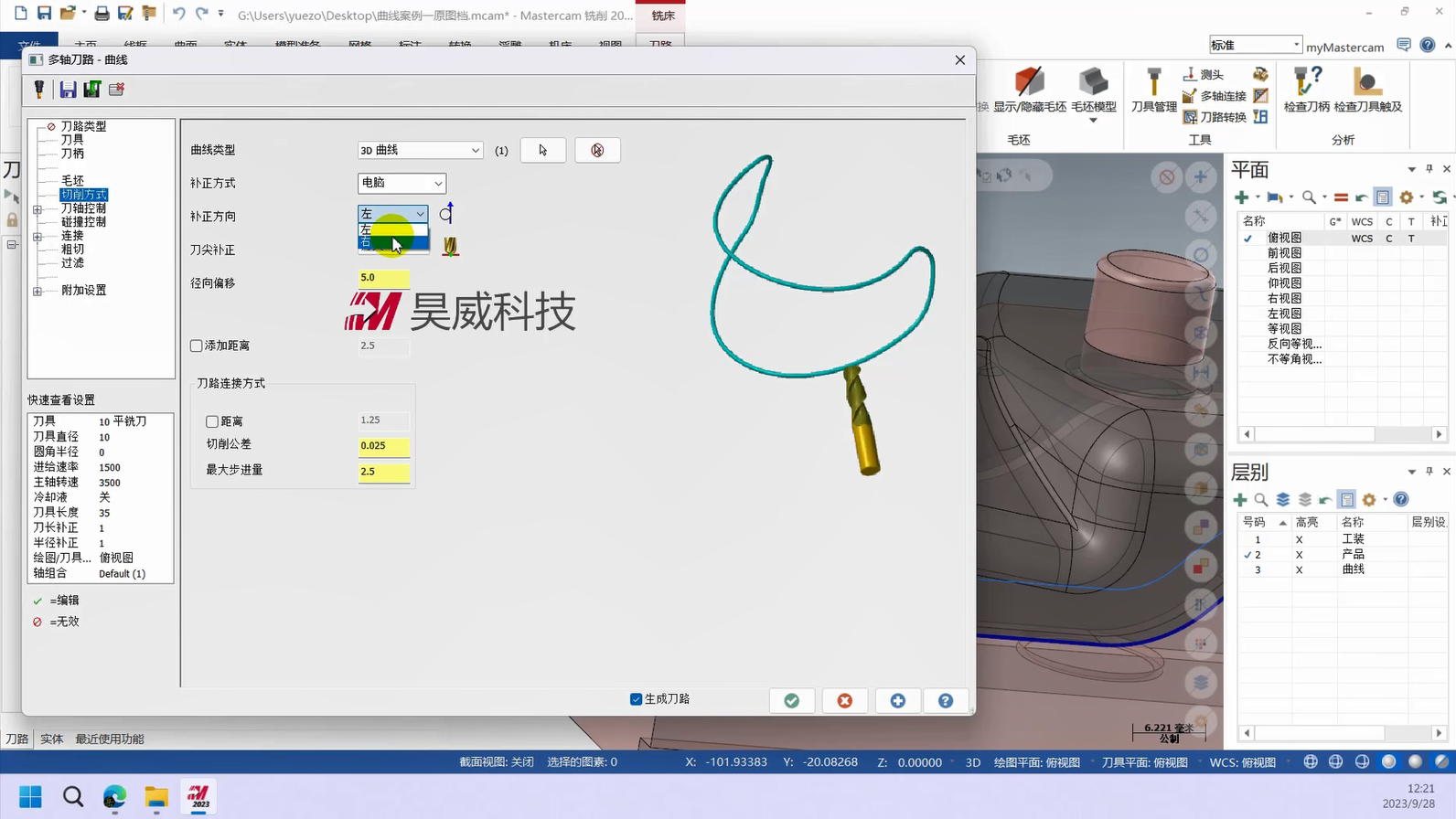Click the select curve arrow button
The width and height of the screenshot is (1456, 819).
542,150
